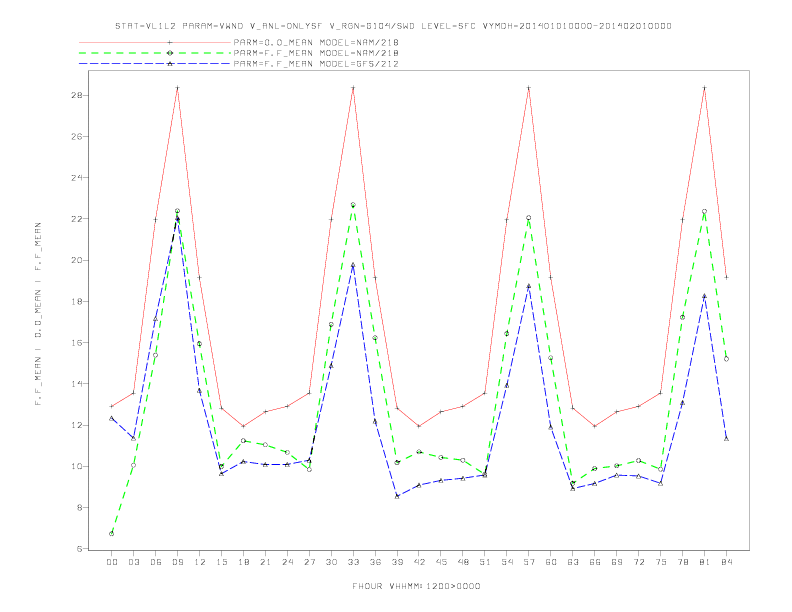Click the x-axis hour label 09
This screenshot has height=612, width=792.
[177, 562]
